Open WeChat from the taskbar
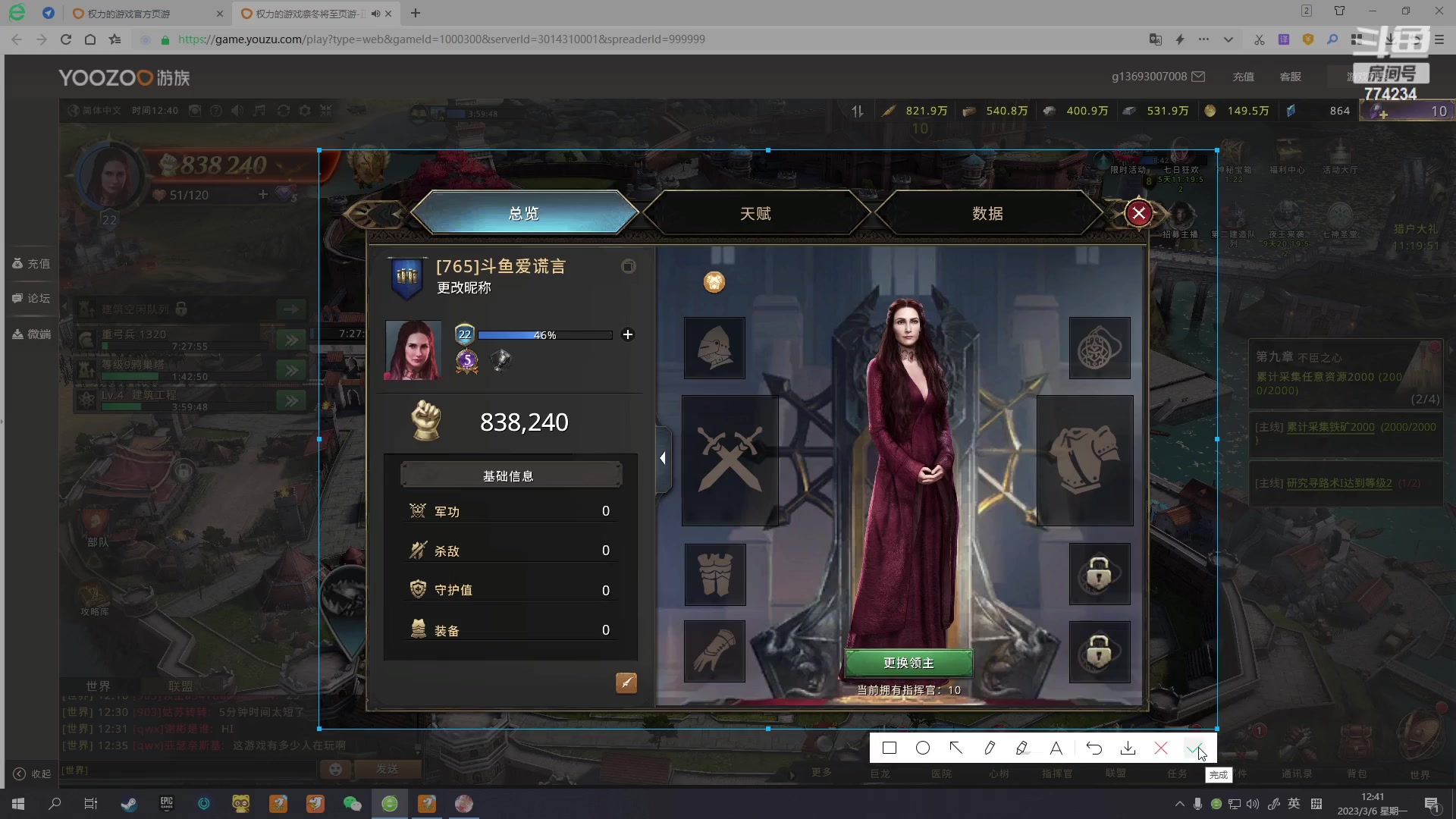This screenshot has width=1456, height=819. pos(353,804)
